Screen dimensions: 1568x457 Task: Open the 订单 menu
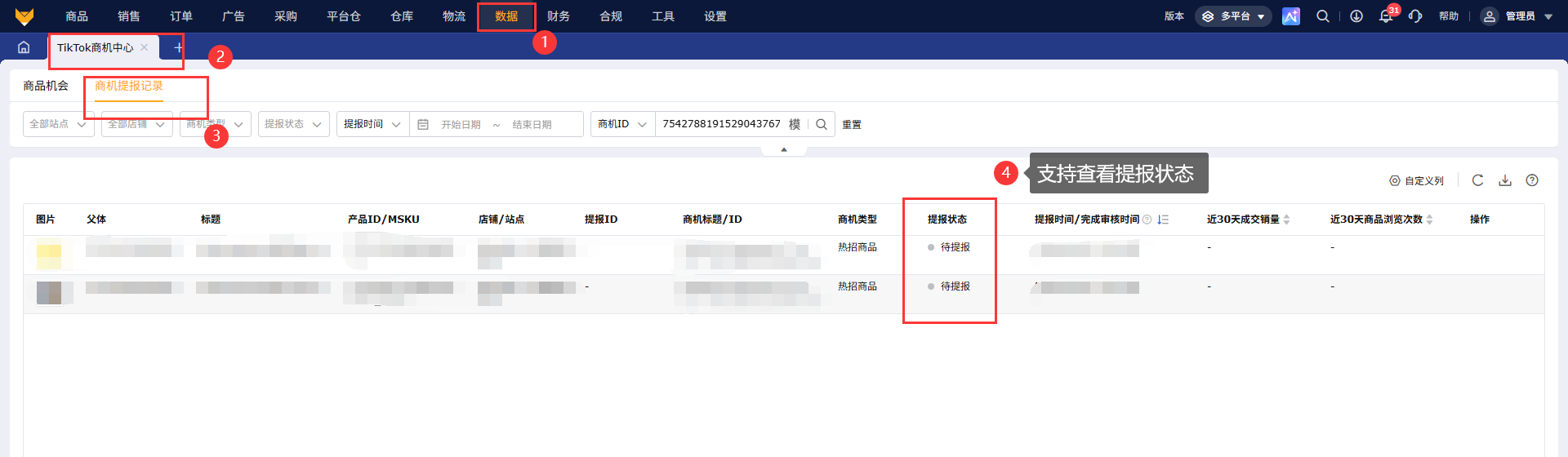181,16
